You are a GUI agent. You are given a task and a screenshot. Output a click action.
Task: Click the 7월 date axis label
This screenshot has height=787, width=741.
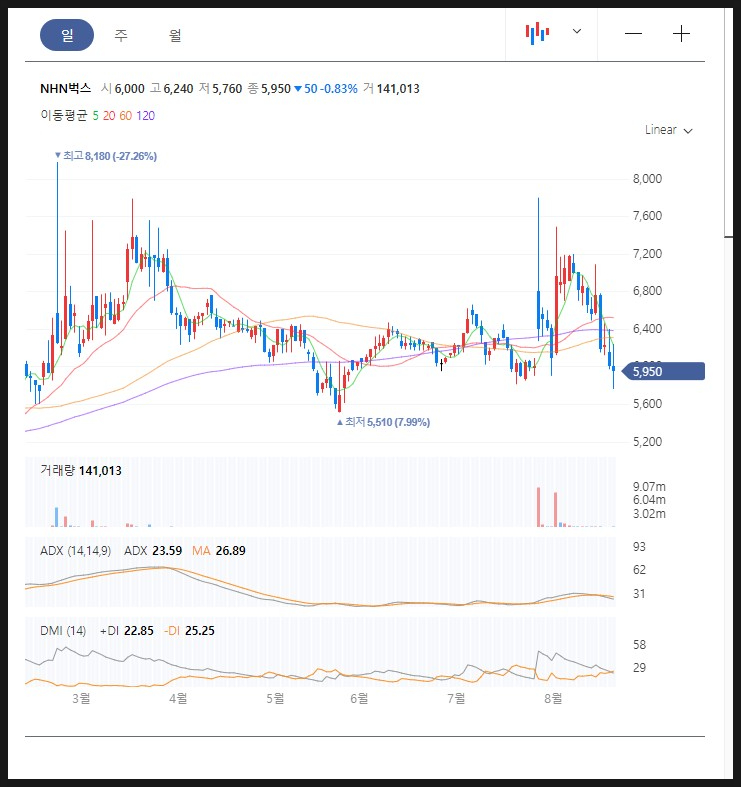pos(456,698)
